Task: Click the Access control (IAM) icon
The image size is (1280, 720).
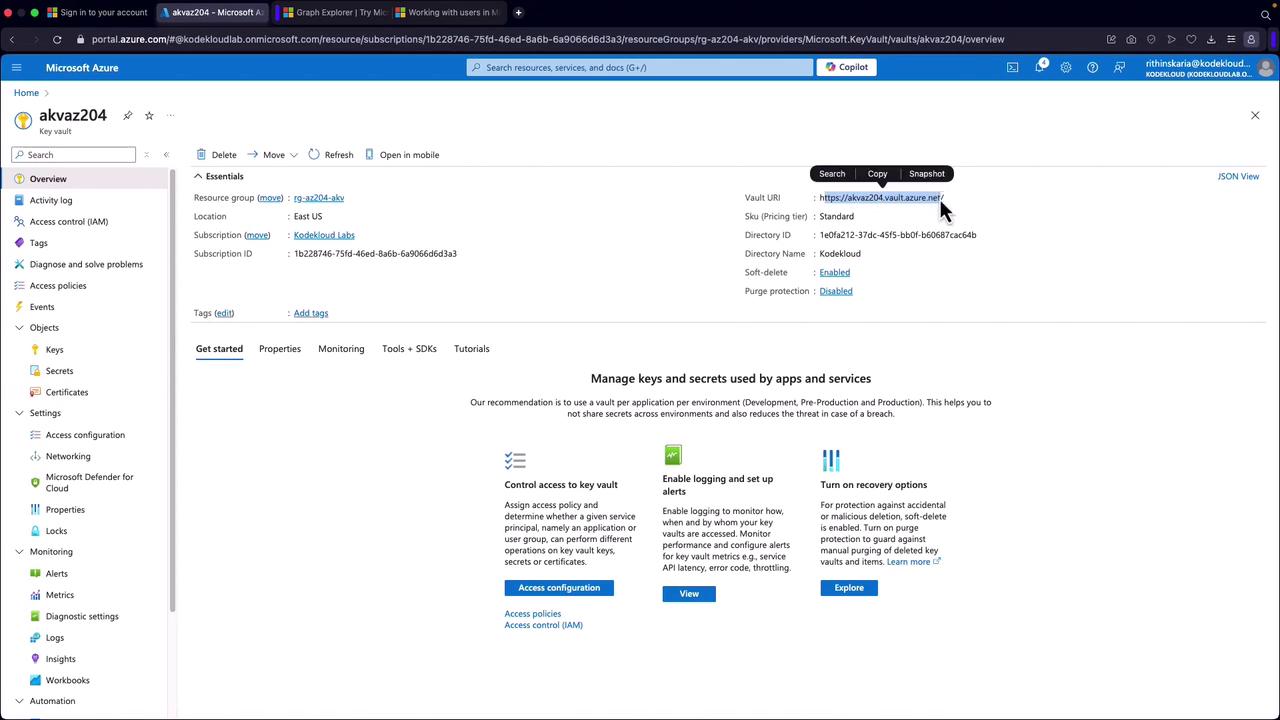Action: click(20, 221)
